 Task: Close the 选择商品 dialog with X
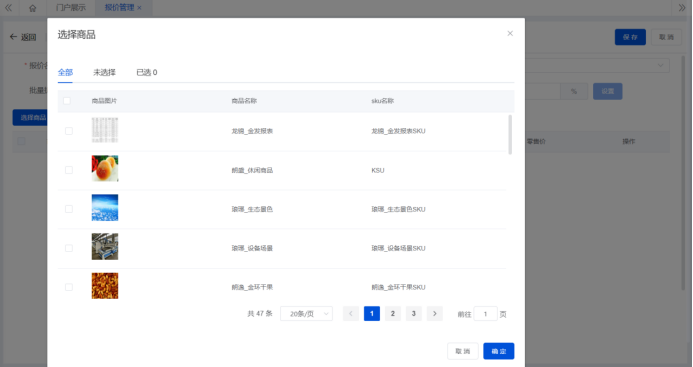tap(510, 34)
